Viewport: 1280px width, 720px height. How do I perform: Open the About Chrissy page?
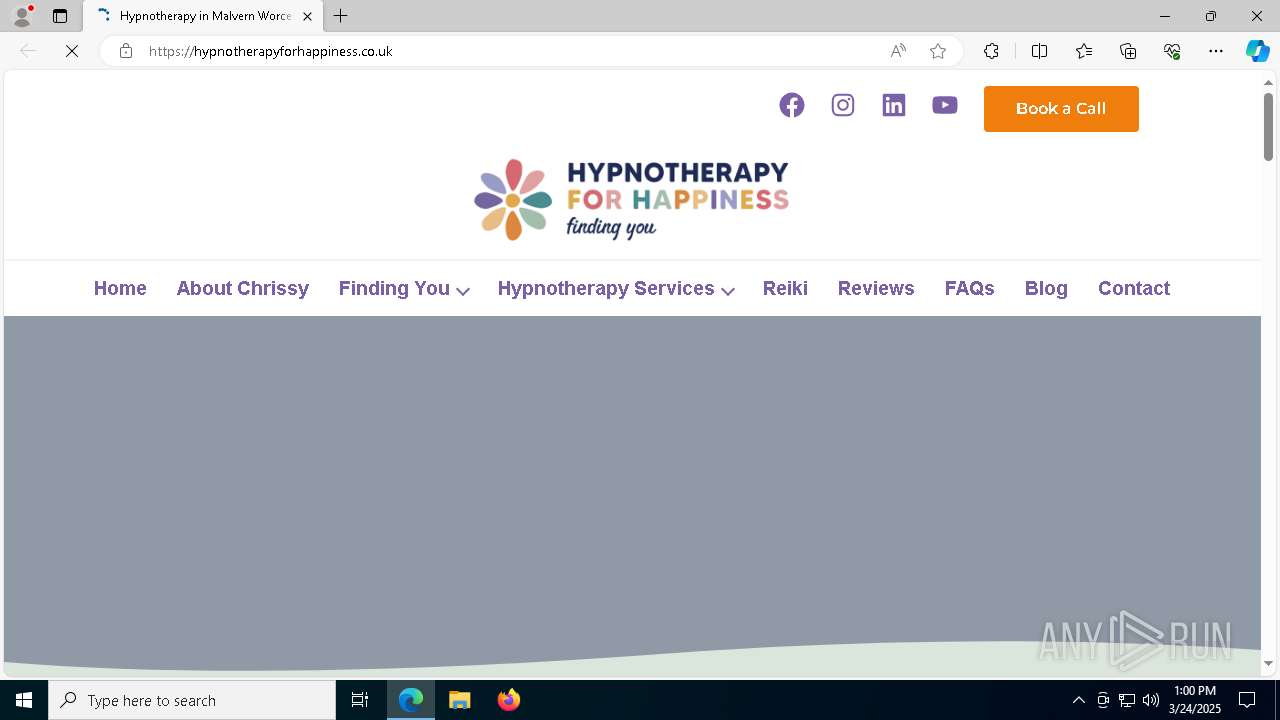coord(243,288)
